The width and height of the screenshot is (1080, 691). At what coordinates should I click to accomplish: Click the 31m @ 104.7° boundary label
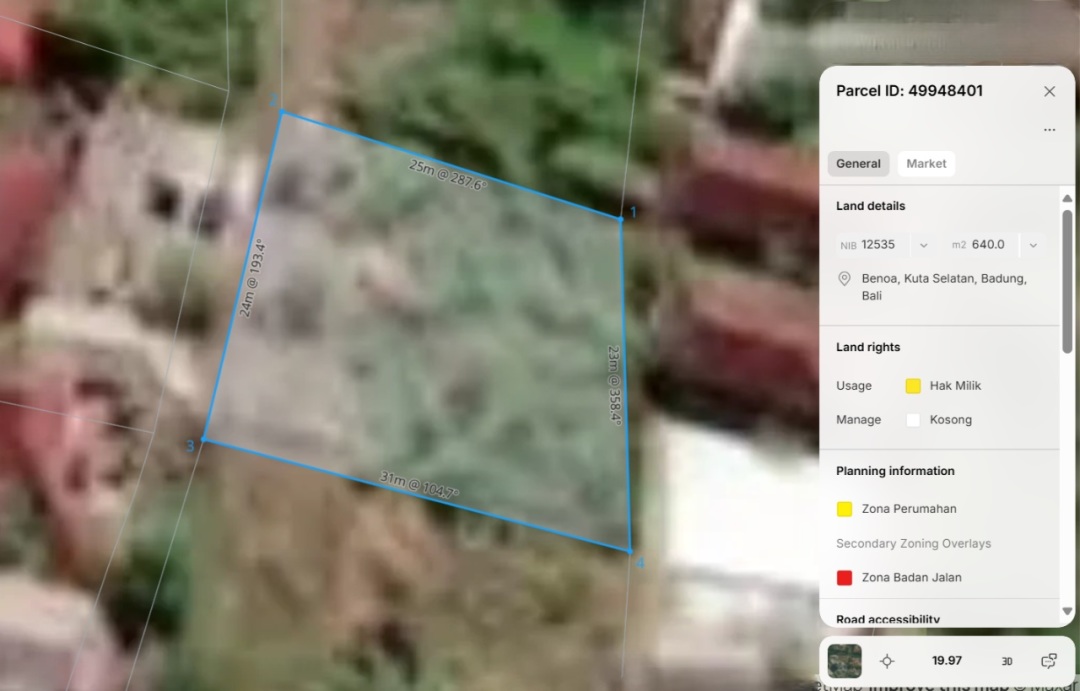420,486
